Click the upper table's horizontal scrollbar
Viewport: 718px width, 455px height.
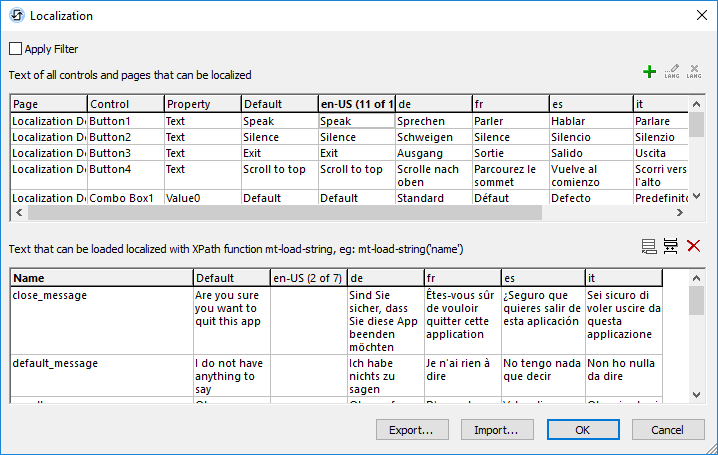(x=285, y=213)
